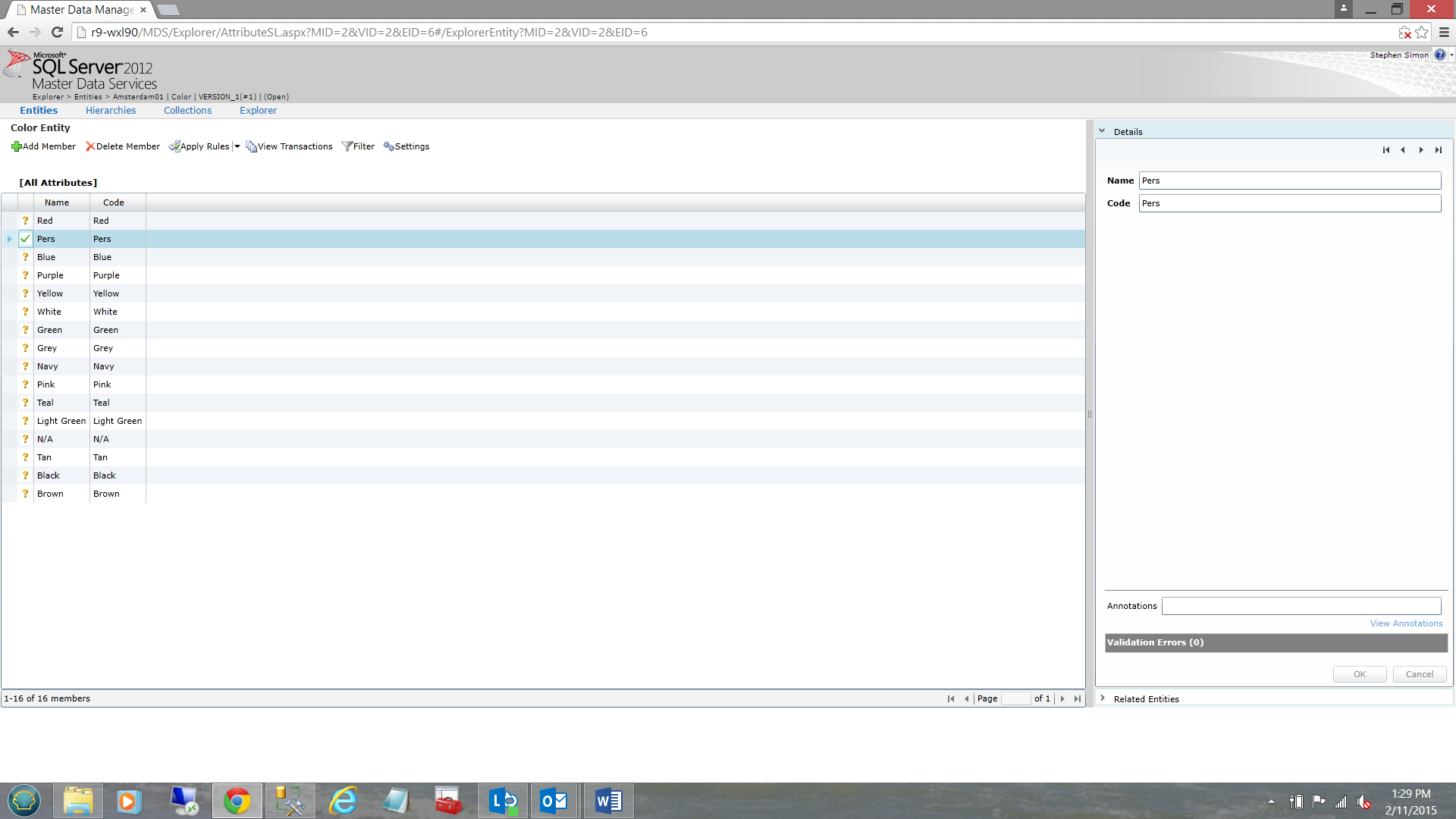The width and height of the screenshot is (1456, 819).
Task: Expand the Related Entities section
Action: click(x=1102, y=698)
